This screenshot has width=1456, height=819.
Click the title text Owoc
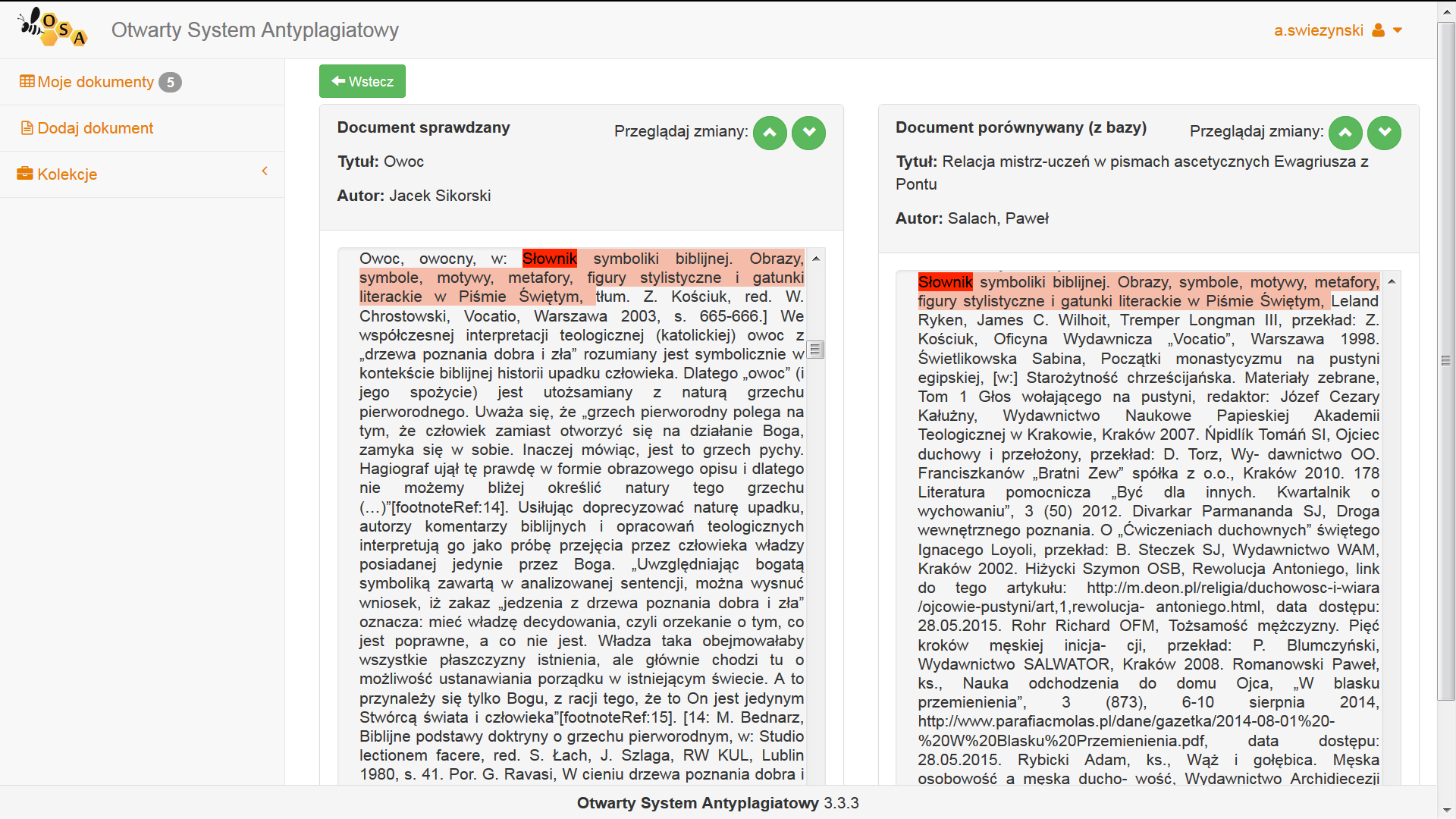tap(403, 162)
